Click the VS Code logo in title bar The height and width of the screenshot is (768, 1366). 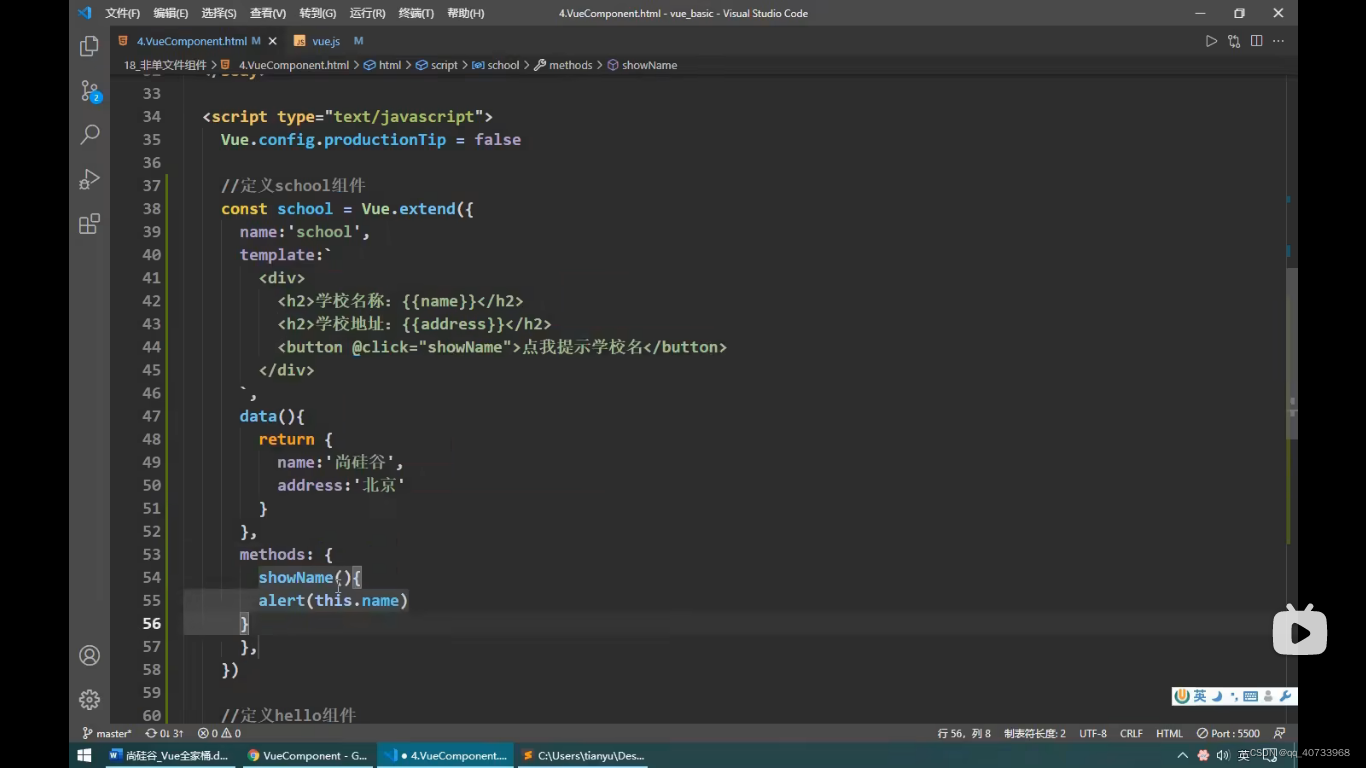pos(84,13)
